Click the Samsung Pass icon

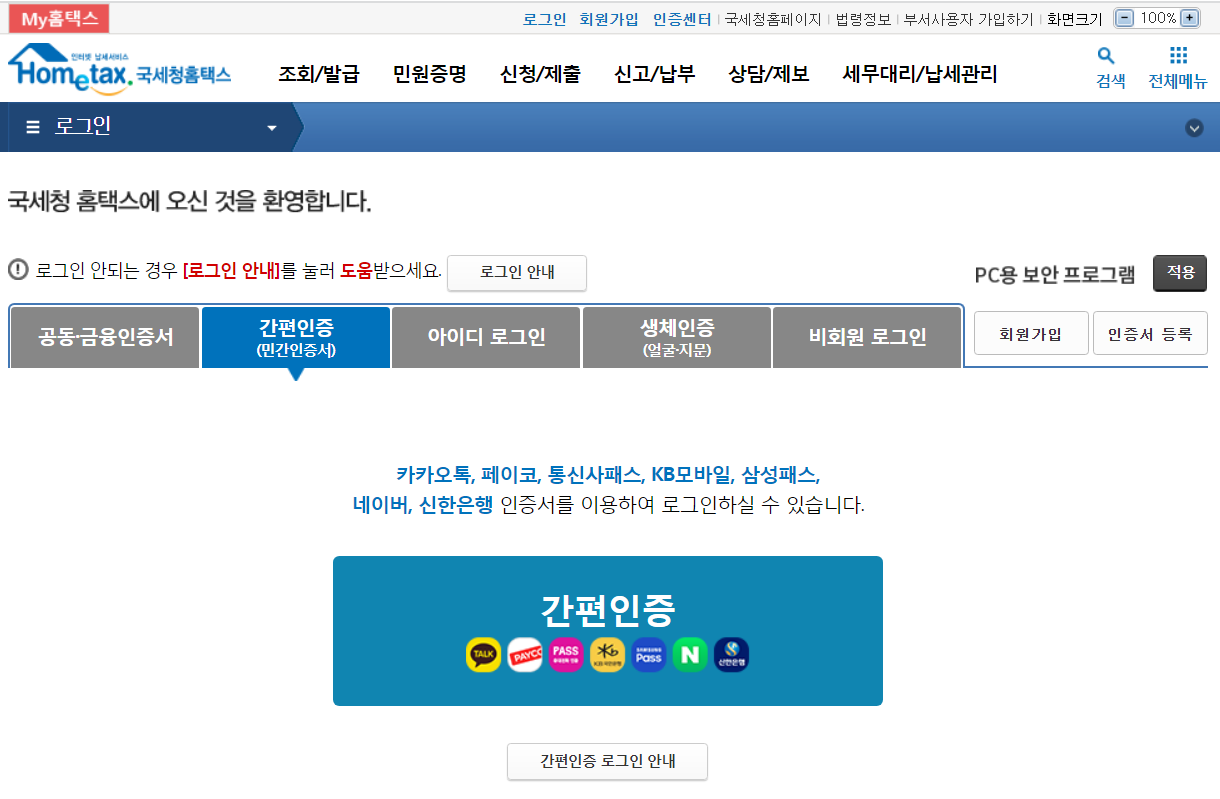tap(649, 655)
